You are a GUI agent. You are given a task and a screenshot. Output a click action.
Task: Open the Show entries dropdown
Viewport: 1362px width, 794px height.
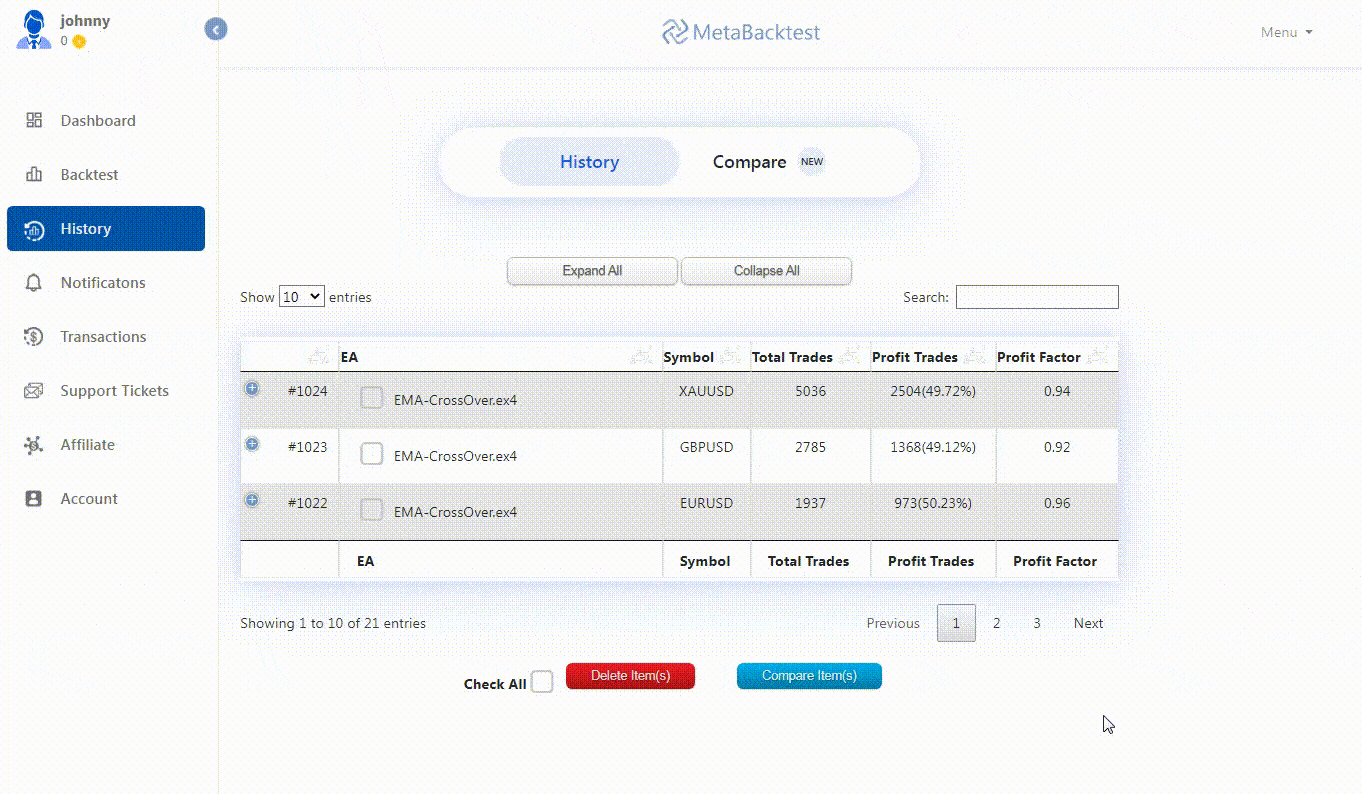pos(301,296)
